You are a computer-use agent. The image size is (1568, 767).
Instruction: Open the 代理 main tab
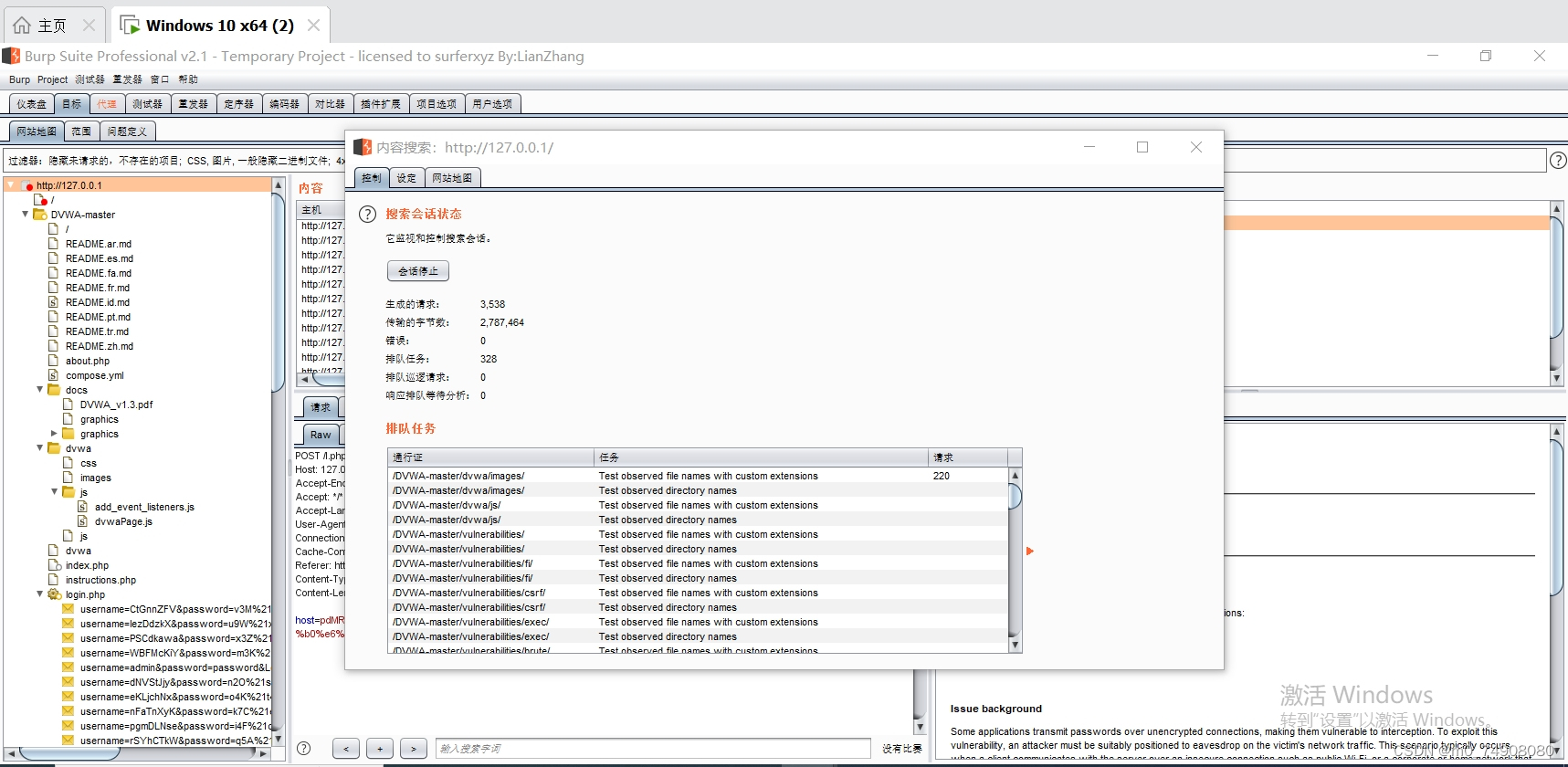[x=107, y=104]
